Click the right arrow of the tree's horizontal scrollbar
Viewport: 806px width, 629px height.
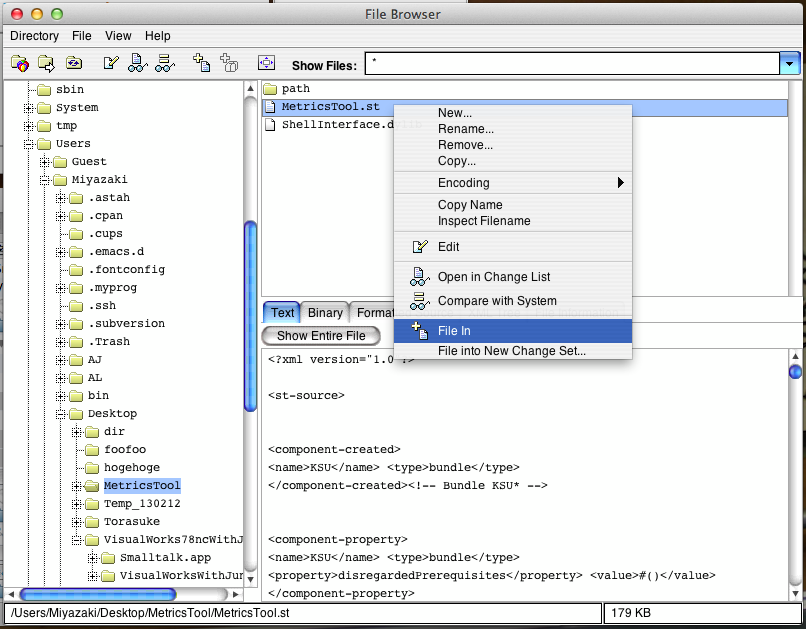pyautogui.click(x=235, y=595)
